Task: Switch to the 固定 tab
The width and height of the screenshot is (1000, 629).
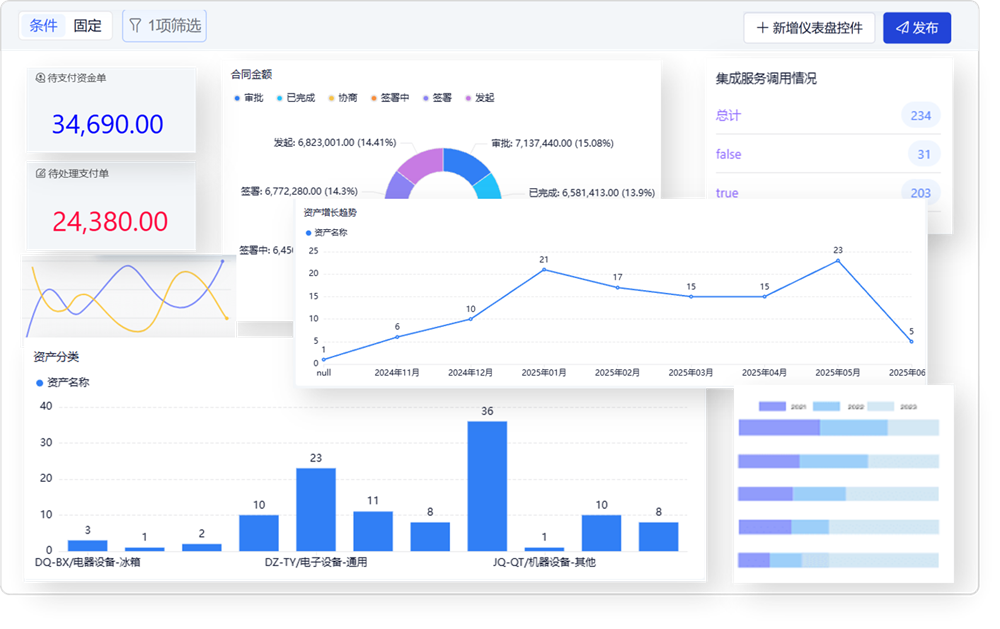Action: tap(87, 26)
